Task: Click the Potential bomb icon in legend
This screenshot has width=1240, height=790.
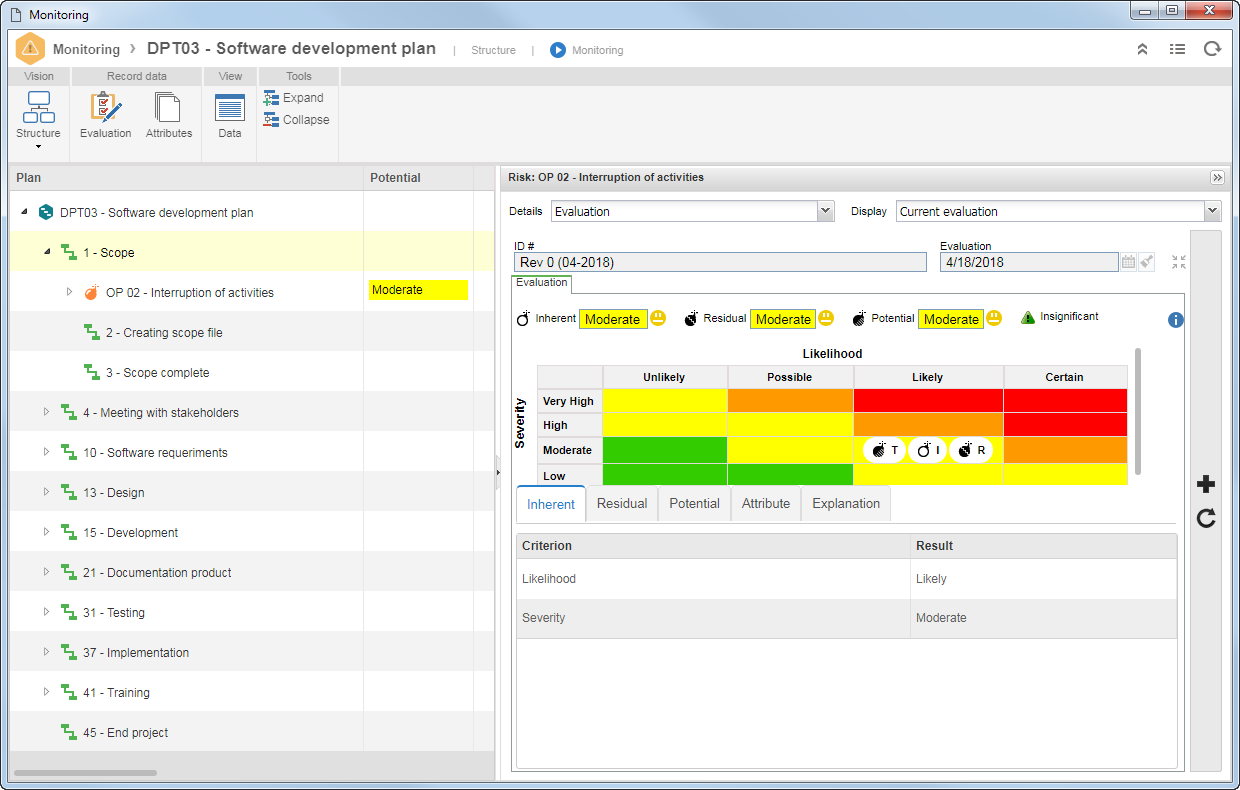Action: click(859, 319)
